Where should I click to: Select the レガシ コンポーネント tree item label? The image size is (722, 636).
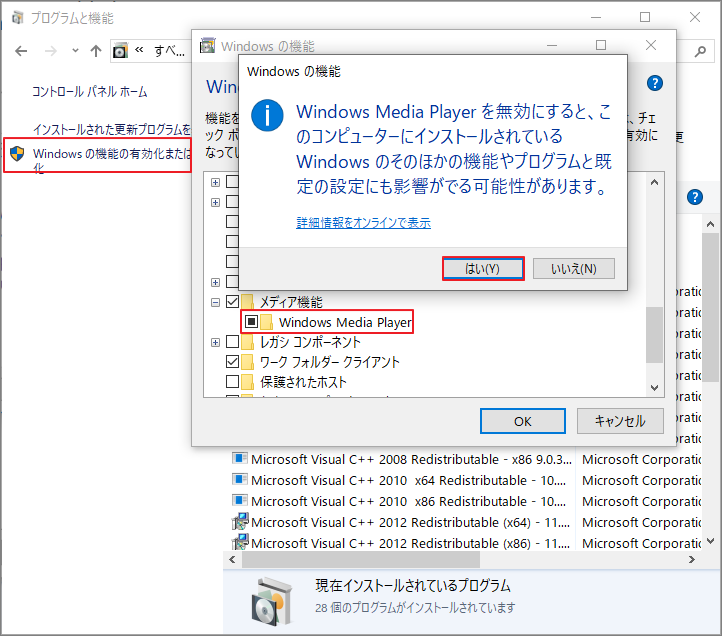(310, 342)
